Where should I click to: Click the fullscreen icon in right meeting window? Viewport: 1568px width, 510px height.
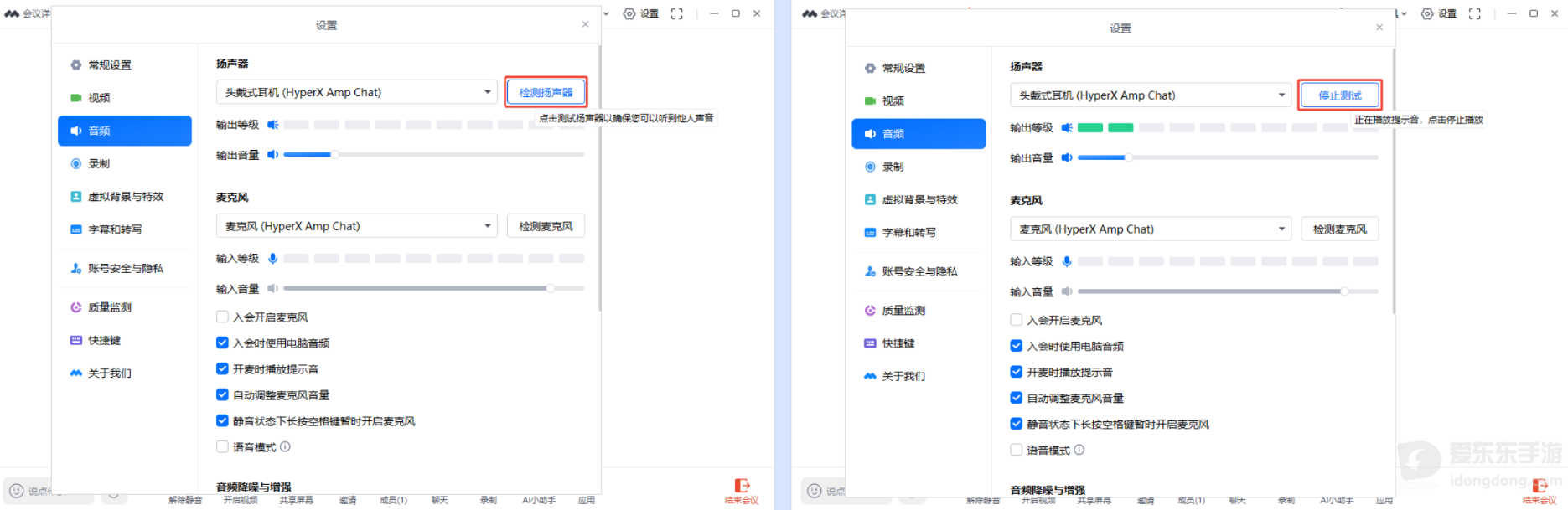1475,13
